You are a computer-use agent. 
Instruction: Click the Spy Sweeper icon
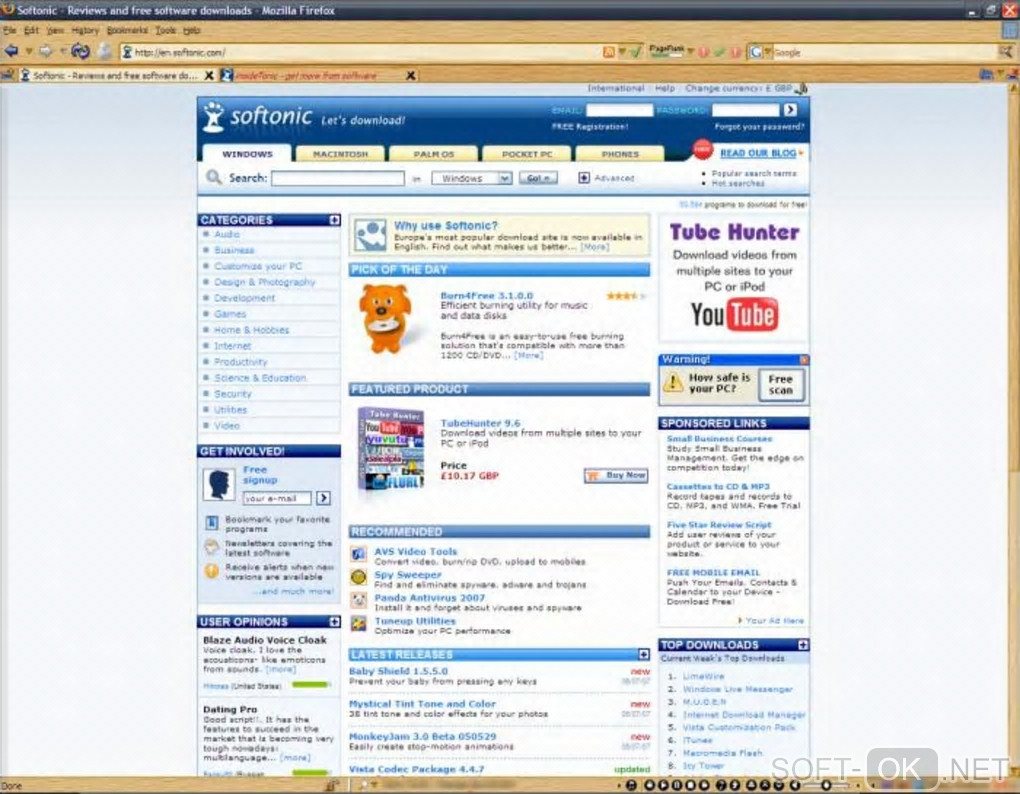tap(358, 577)
